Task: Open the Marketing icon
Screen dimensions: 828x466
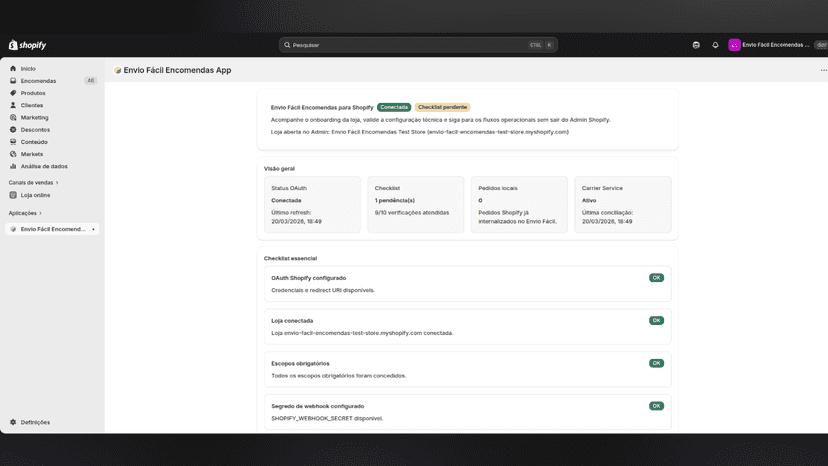Action: coord(13,117)
